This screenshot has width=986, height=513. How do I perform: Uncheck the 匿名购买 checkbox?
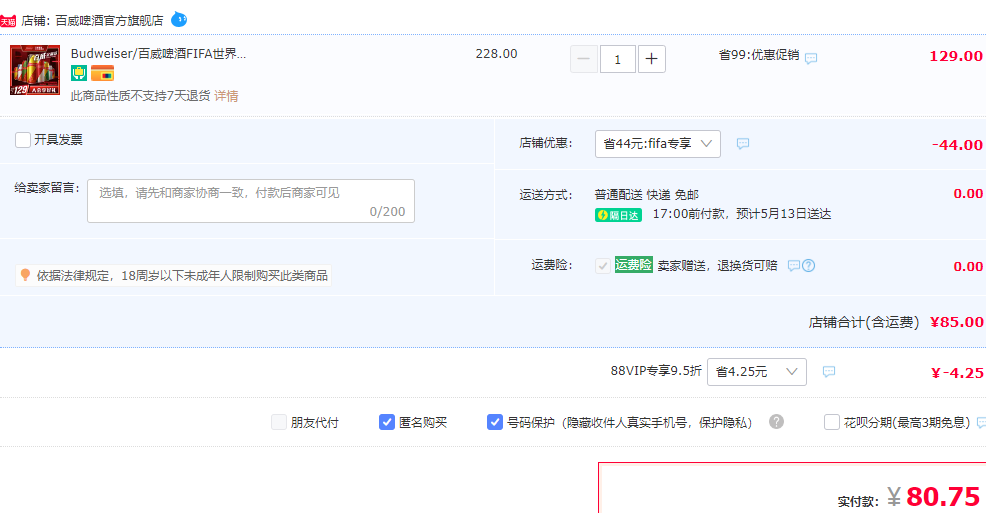coord(387,422)
